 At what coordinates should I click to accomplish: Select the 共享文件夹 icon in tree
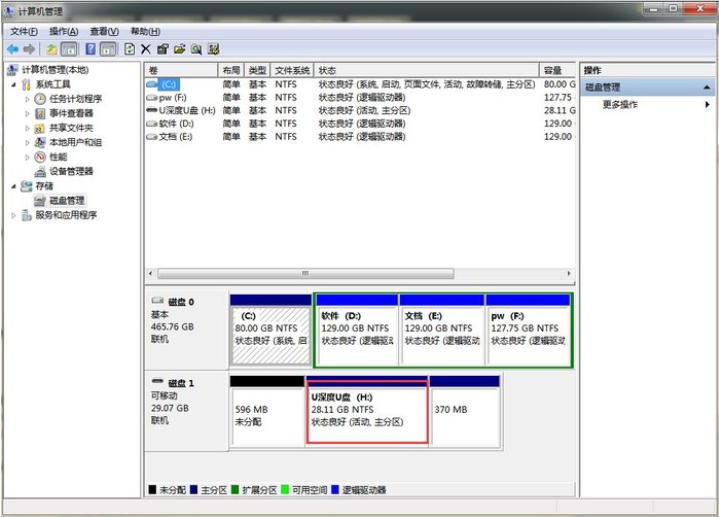[x=40, y=128]
